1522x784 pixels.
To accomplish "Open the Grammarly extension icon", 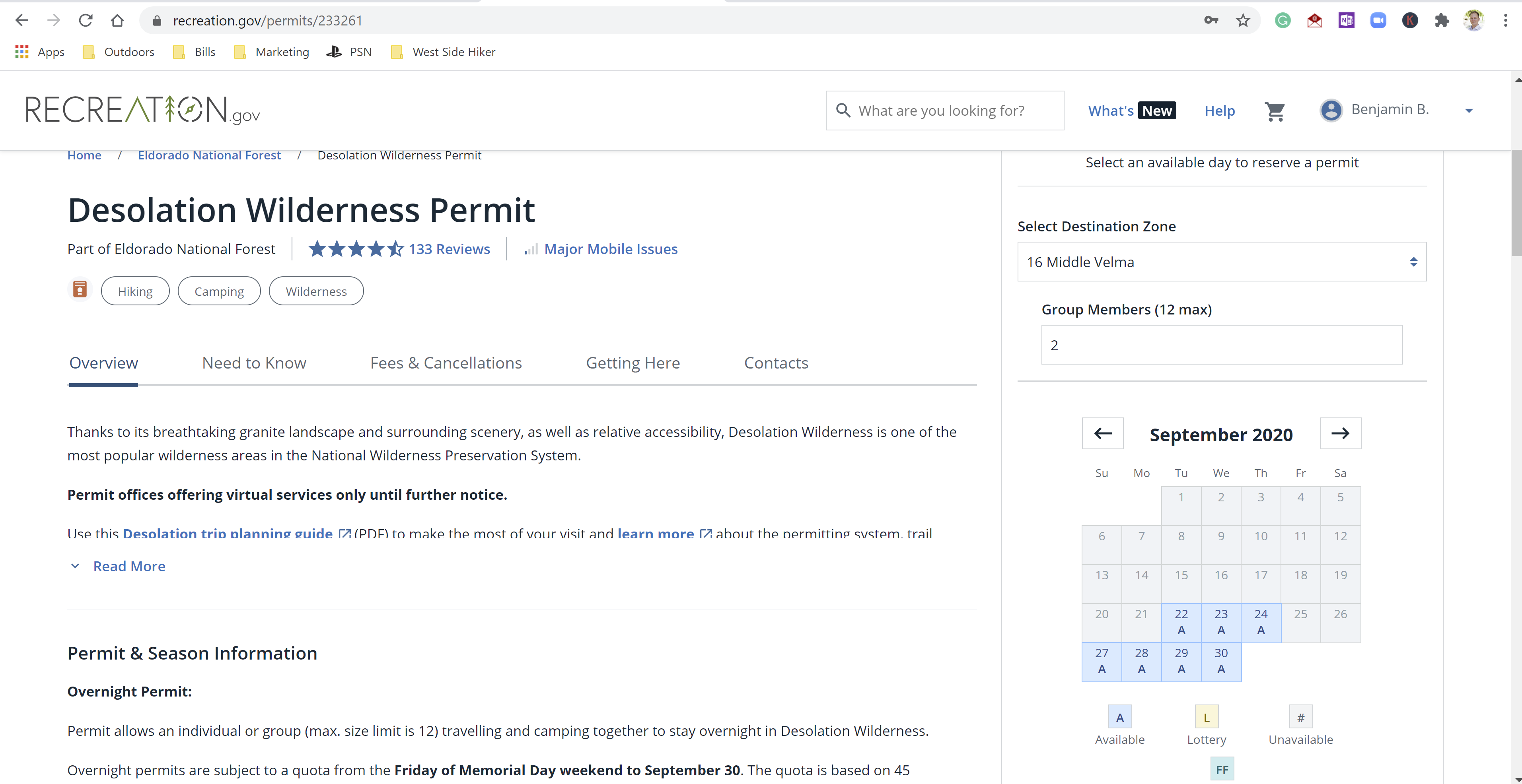I will [1283, 21].
